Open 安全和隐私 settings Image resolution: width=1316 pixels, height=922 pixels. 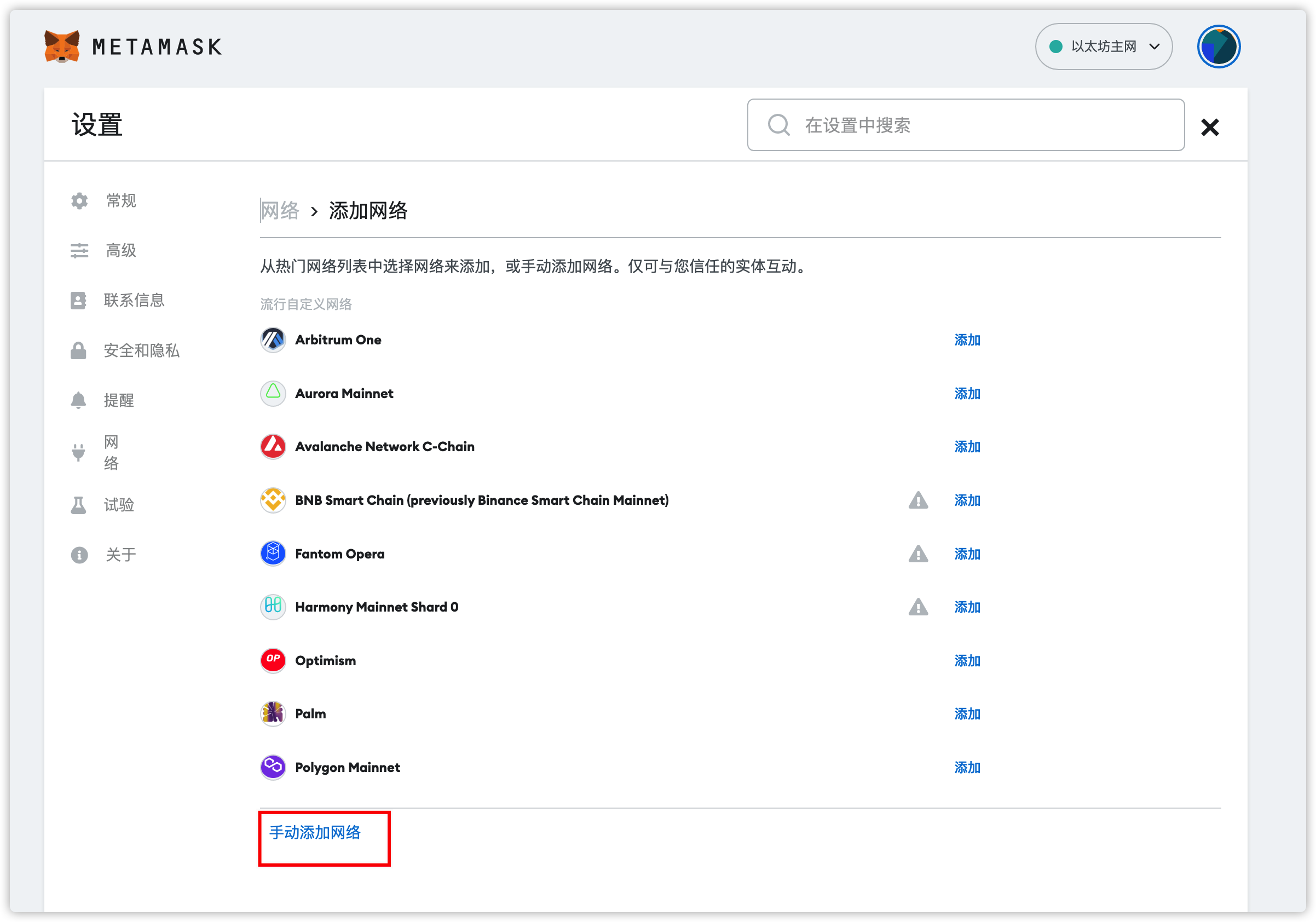pyautogui.click(x=142, y=350)
